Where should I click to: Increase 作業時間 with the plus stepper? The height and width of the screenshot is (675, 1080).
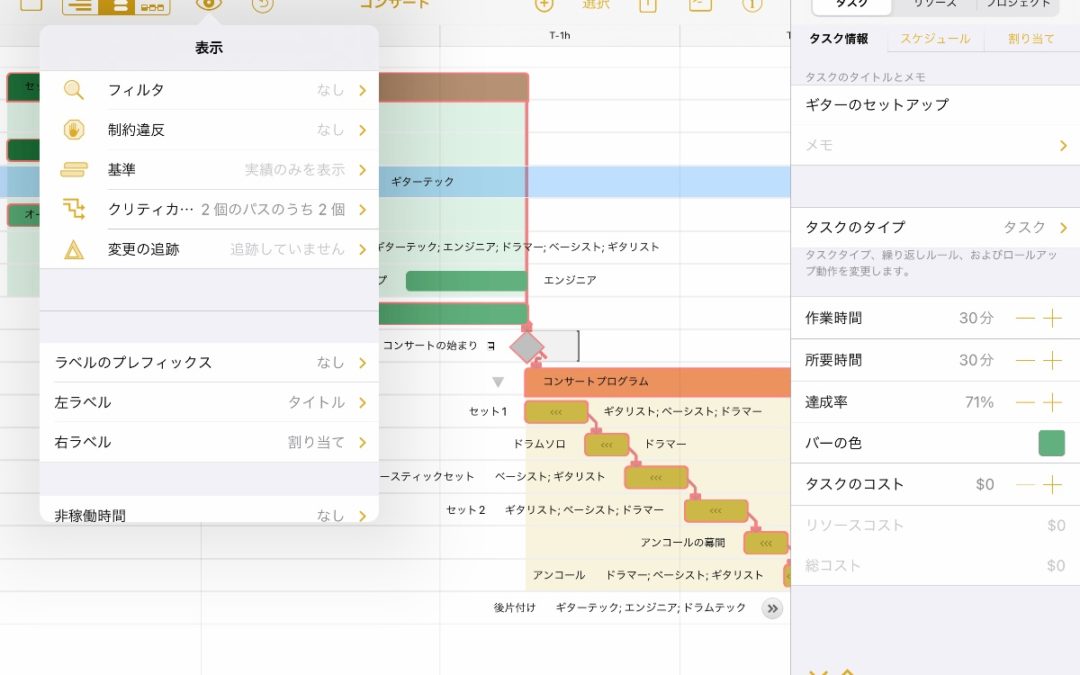(1051, 317)
